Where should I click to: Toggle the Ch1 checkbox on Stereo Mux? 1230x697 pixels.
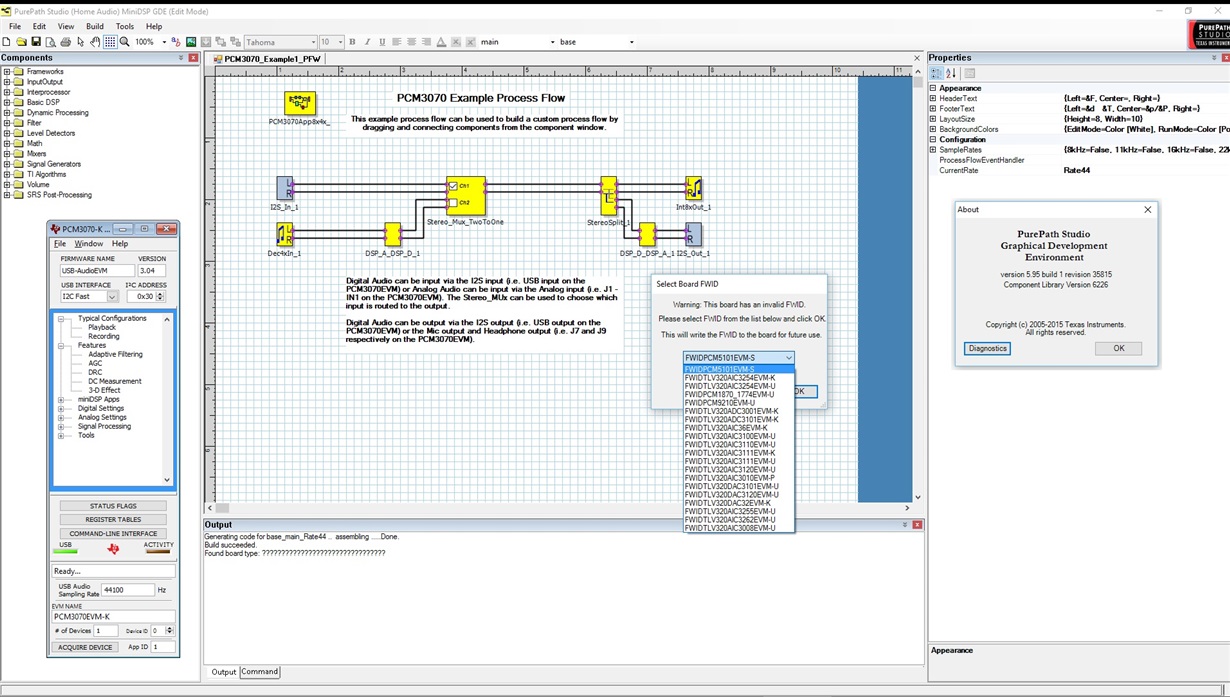point(453,186)
